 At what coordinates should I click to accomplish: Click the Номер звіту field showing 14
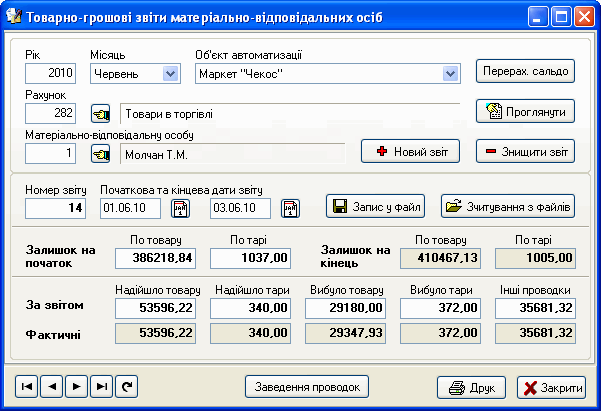click(x=55, y=209)
